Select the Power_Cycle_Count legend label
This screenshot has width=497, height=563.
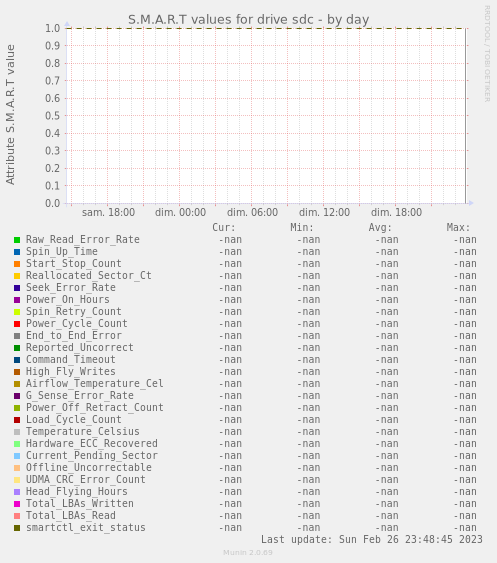(77, 324)
